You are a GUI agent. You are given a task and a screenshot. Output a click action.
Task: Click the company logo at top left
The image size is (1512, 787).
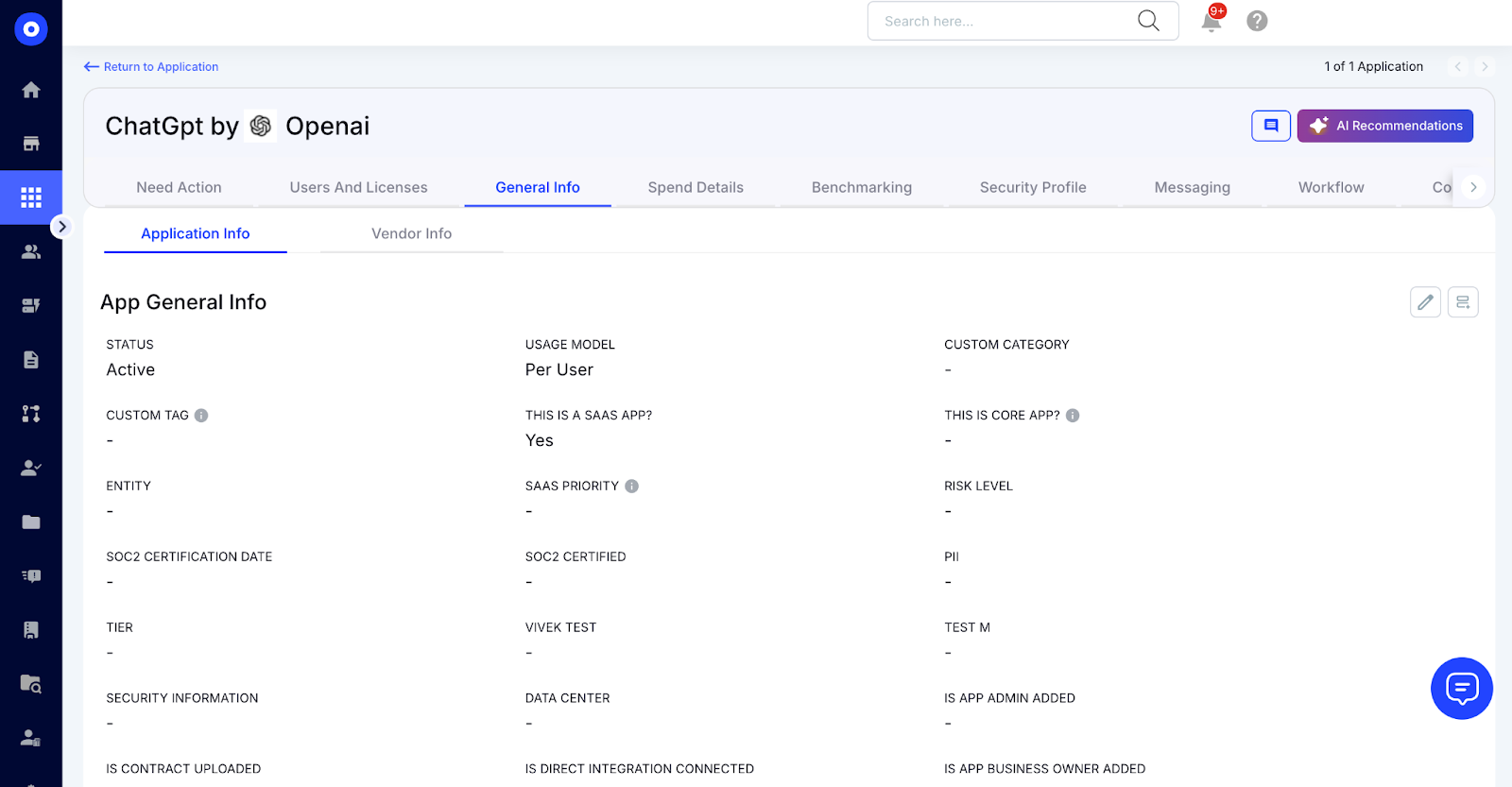point(31,29)
